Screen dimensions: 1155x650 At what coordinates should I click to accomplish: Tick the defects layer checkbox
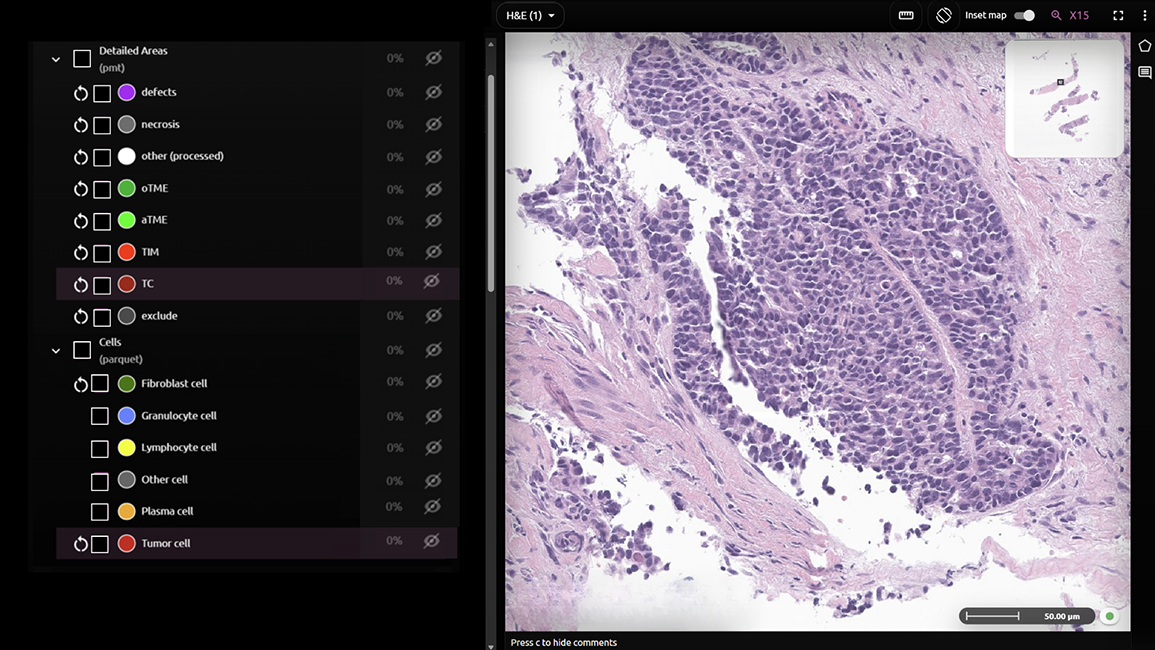102,94
